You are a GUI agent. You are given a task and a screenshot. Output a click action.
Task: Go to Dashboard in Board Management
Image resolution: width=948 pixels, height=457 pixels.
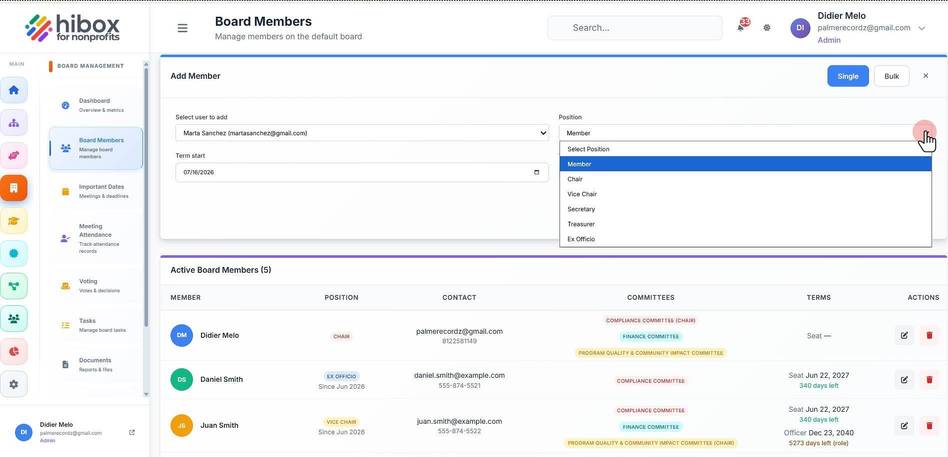[96, 105]
